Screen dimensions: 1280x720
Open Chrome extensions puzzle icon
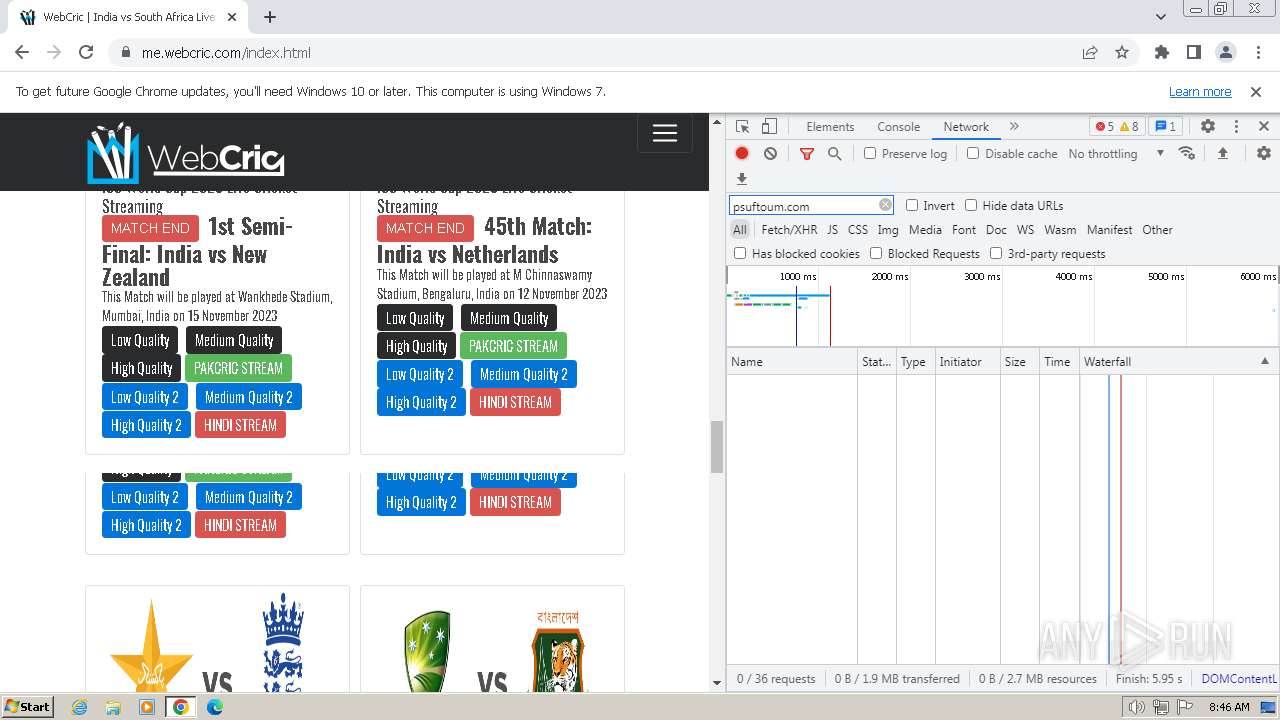1162,53
